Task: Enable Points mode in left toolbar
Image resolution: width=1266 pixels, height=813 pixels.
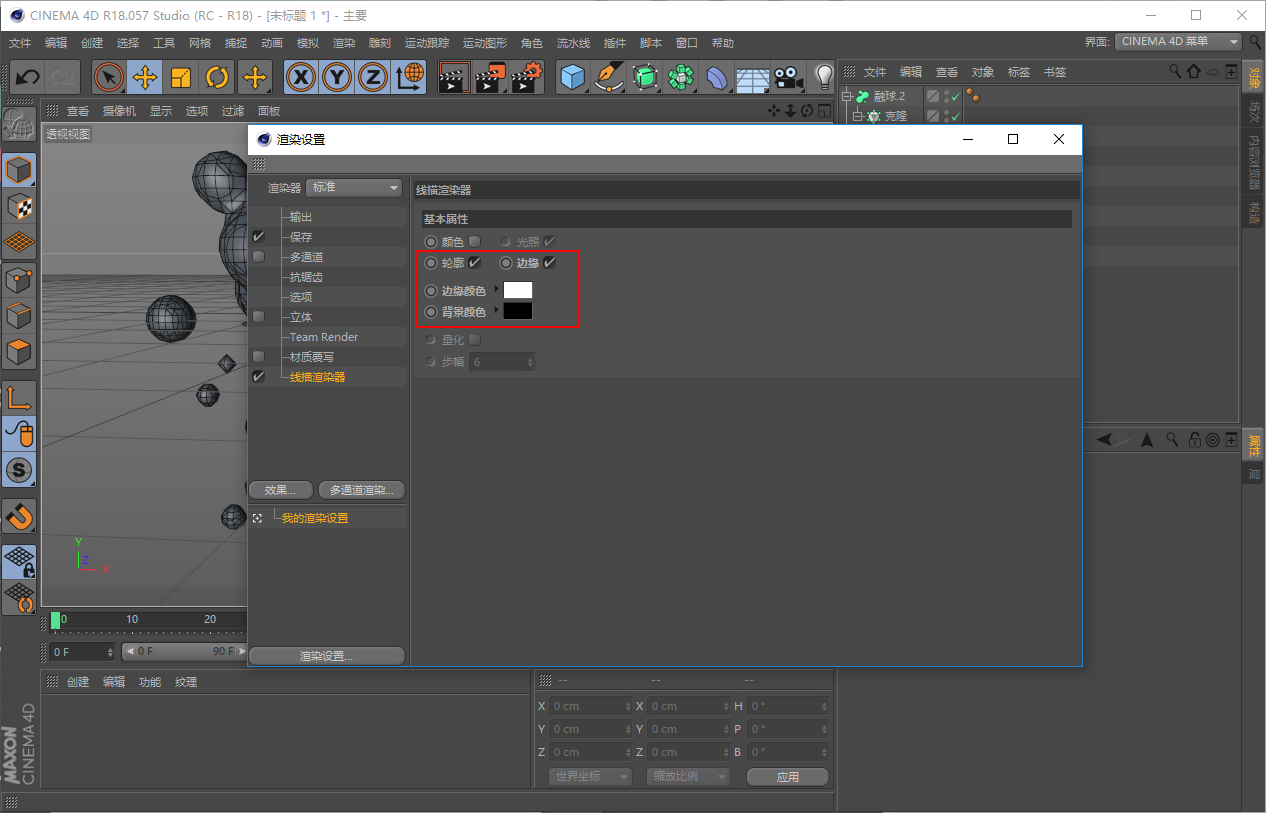Action: [19, 280]
